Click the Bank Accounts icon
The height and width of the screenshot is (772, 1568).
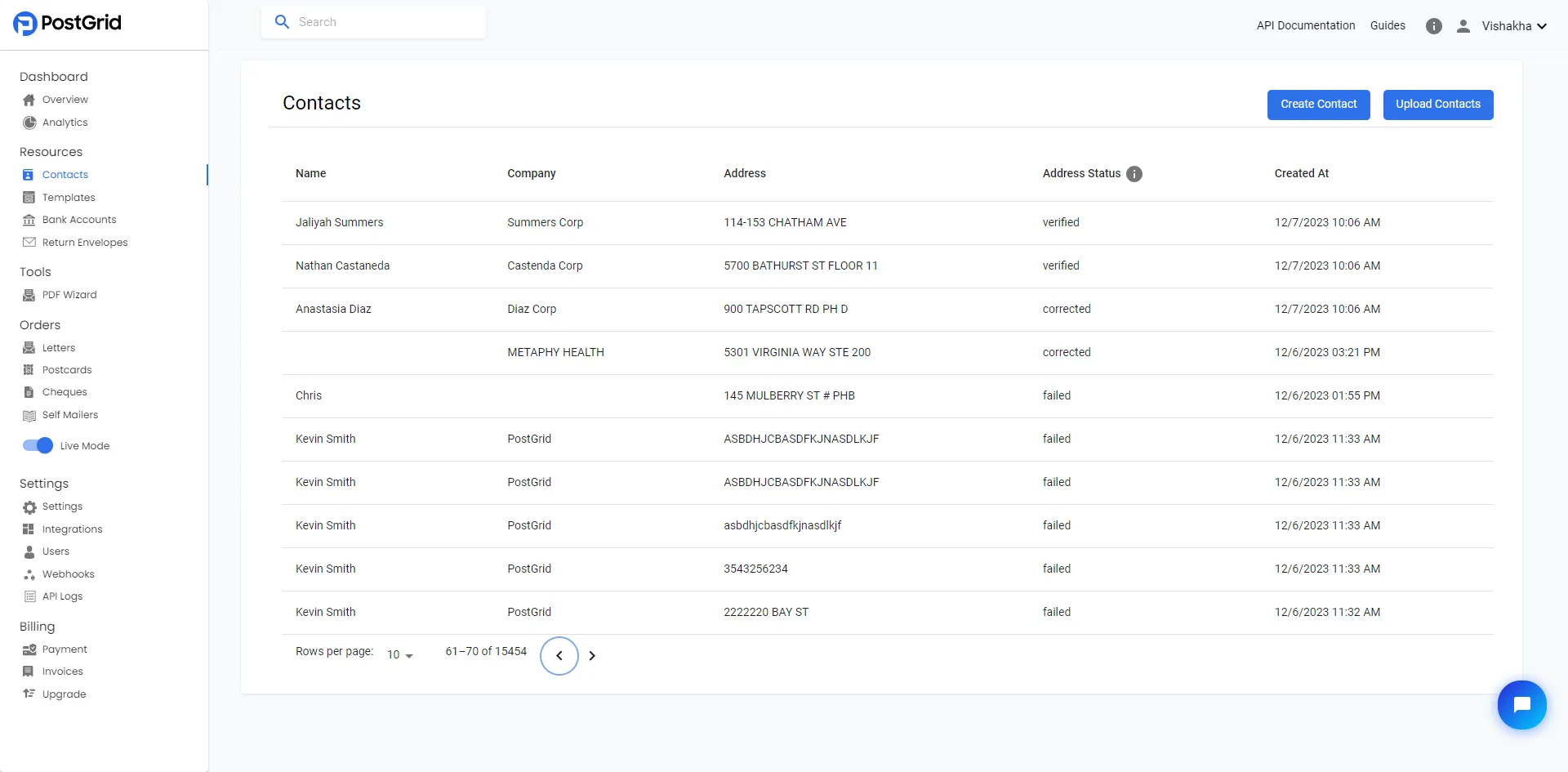pos(29,219)
